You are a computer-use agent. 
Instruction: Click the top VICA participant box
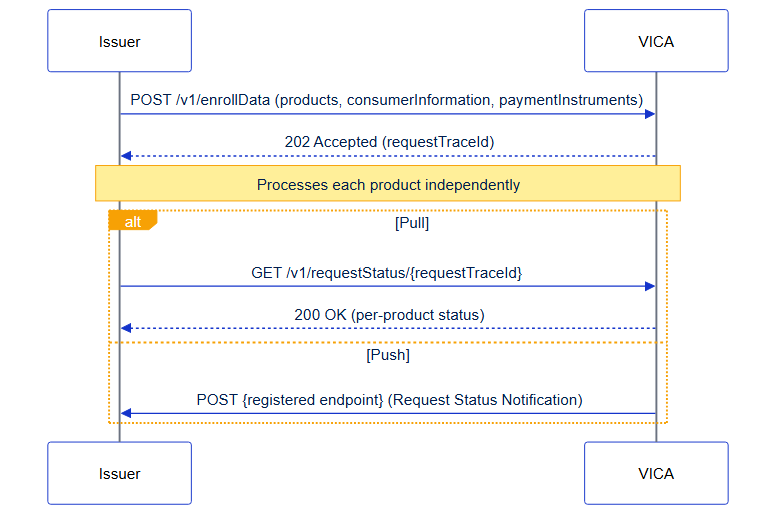click(x=656, y=40)
